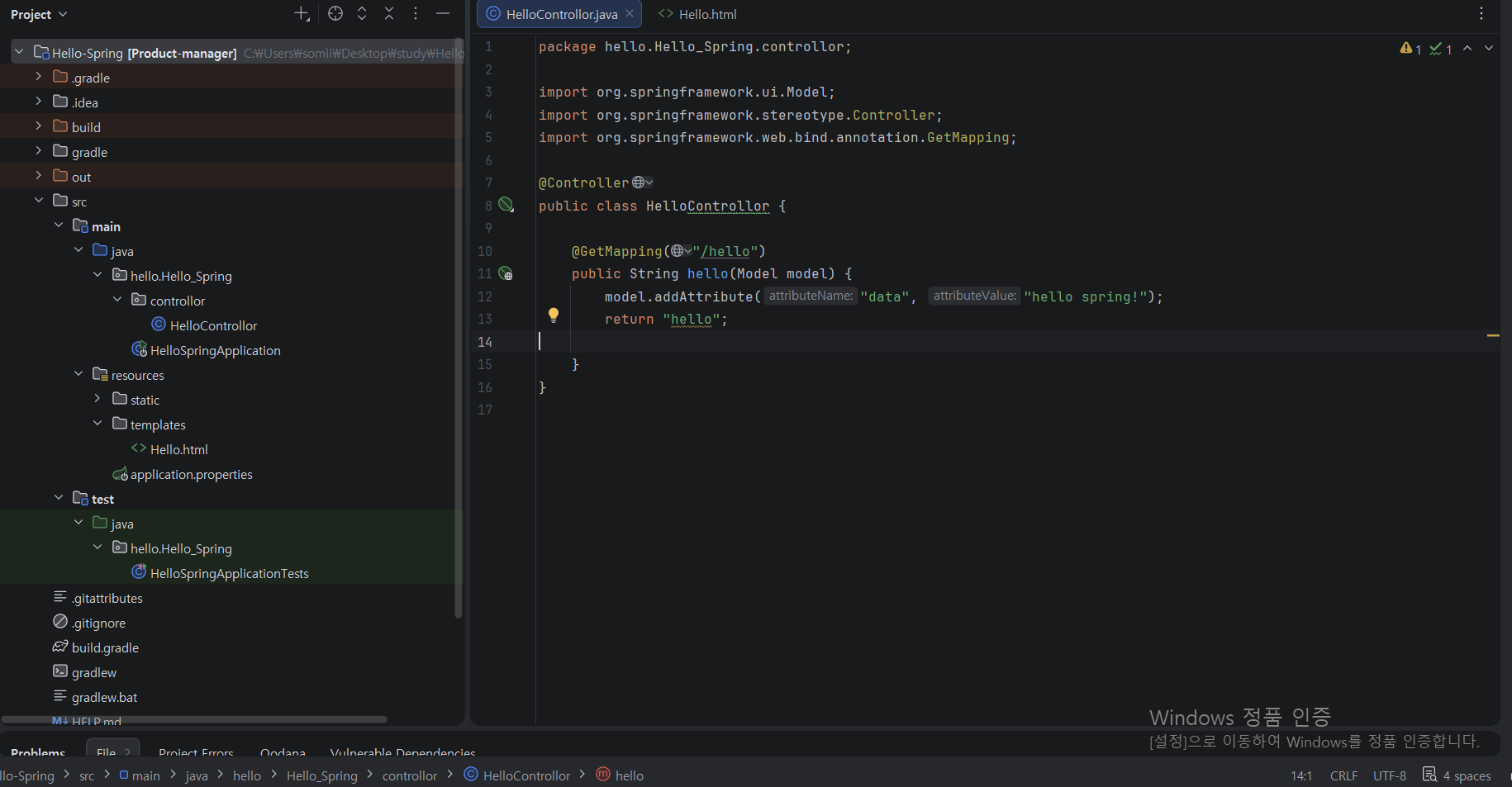Collapse the src folder
Image resolution: width=1512 pixels, height=787 pixels.
[38, 201]
